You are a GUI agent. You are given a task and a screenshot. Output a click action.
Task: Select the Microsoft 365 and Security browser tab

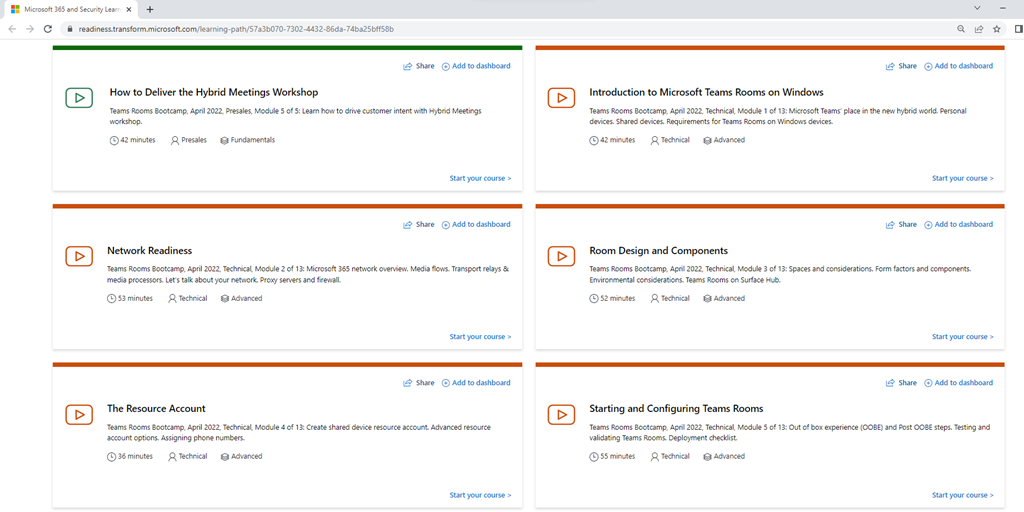70,9
